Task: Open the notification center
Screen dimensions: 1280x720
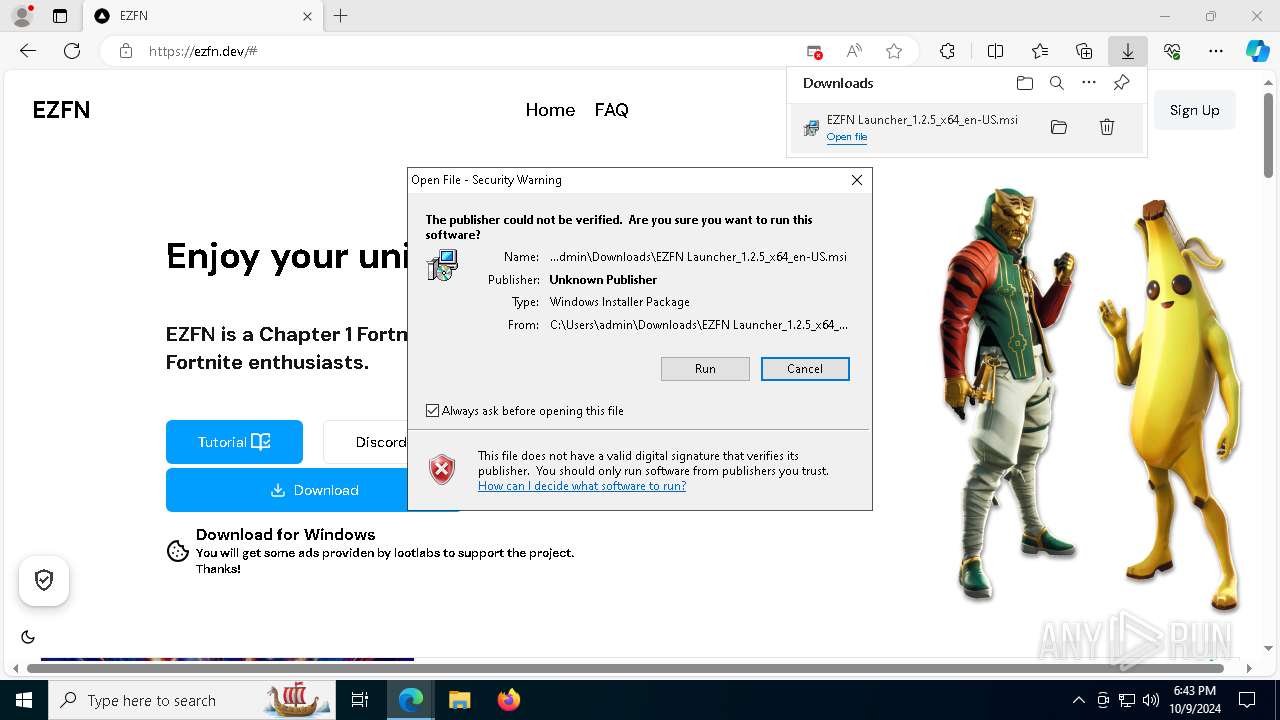Action: 1247,700
